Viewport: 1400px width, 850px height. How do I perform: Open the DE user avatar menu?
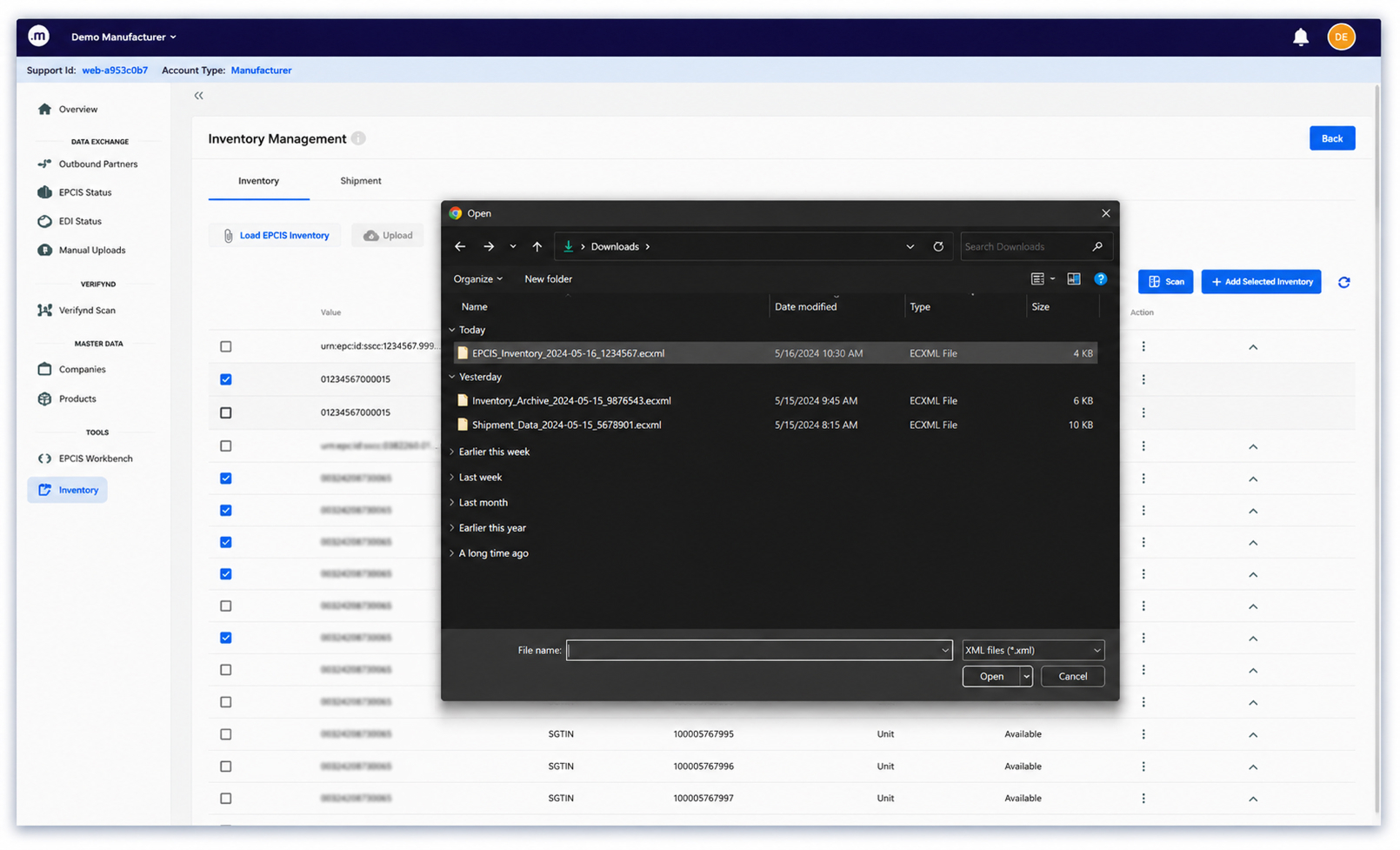click(x=1341, y=37)
